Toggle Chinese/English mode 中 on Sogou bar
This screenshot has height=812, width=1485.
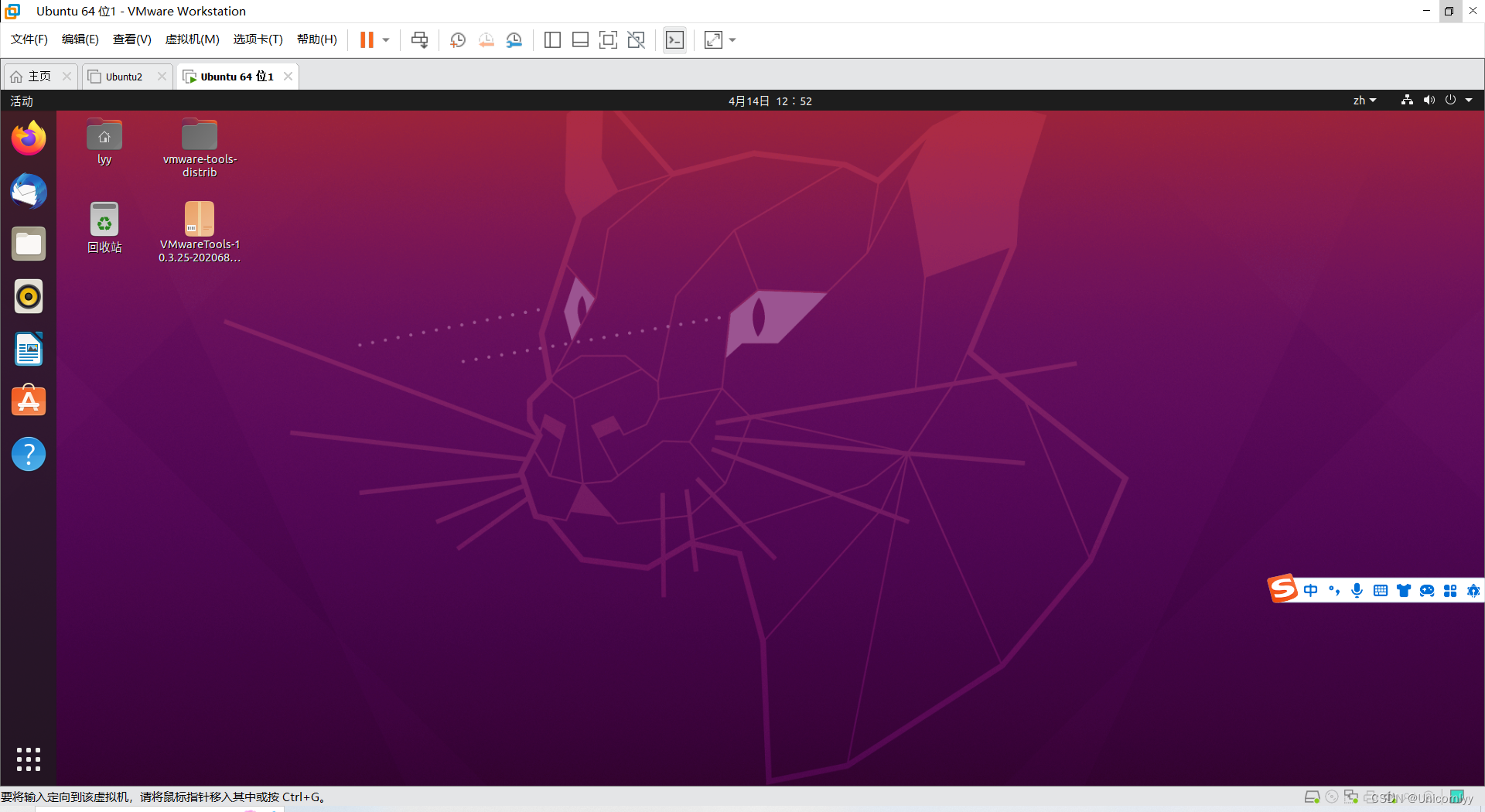point(1310,591)
